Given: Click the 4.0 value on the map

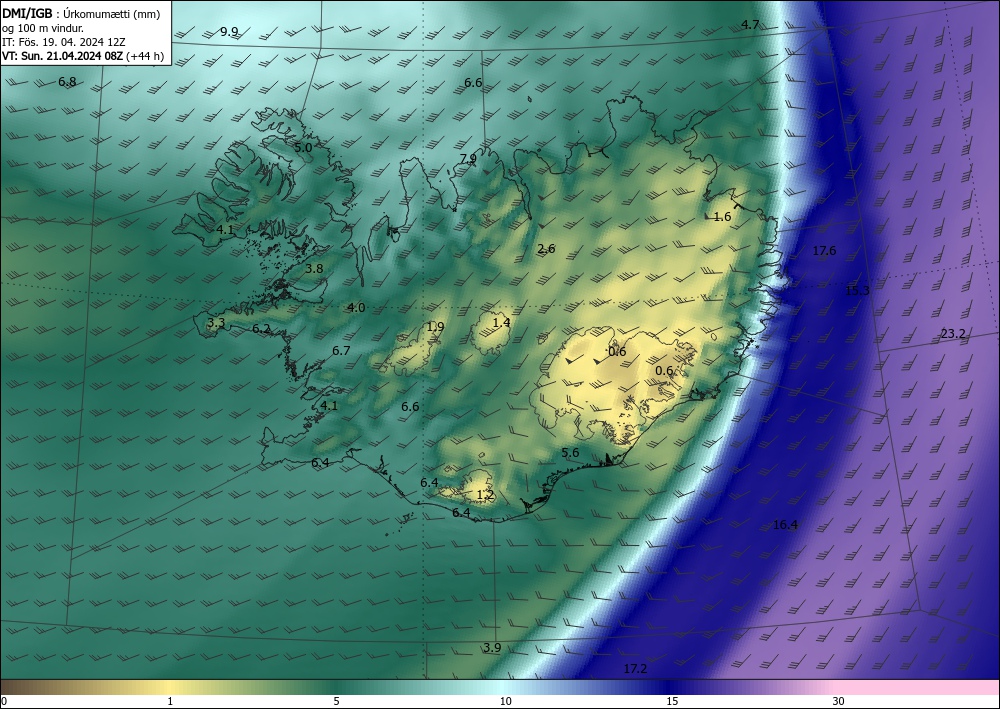Looking at the screenshot, I should (356, 308).
